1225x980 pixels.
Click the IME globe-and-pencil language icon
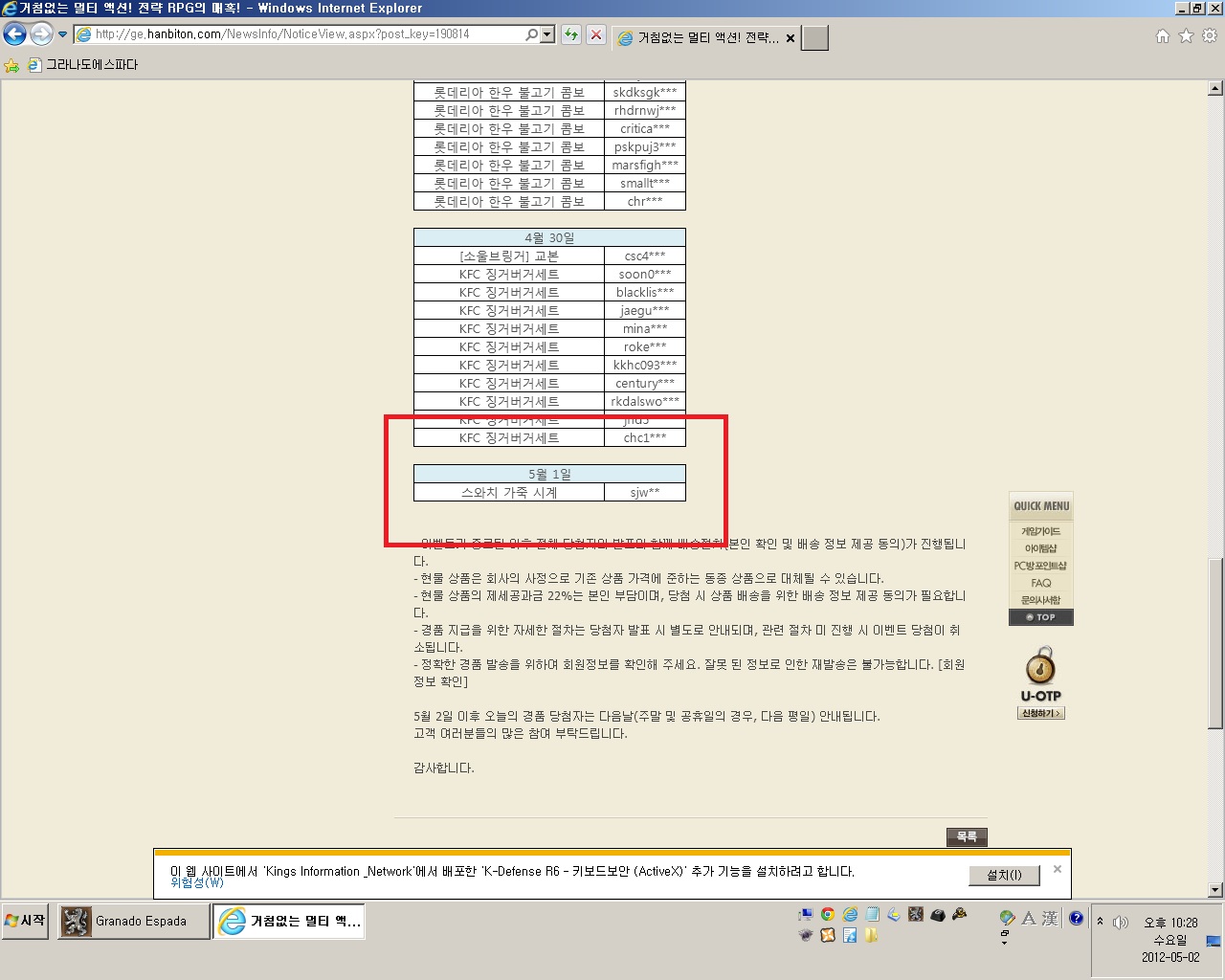pyautogui.click(x=1007, y=918)
